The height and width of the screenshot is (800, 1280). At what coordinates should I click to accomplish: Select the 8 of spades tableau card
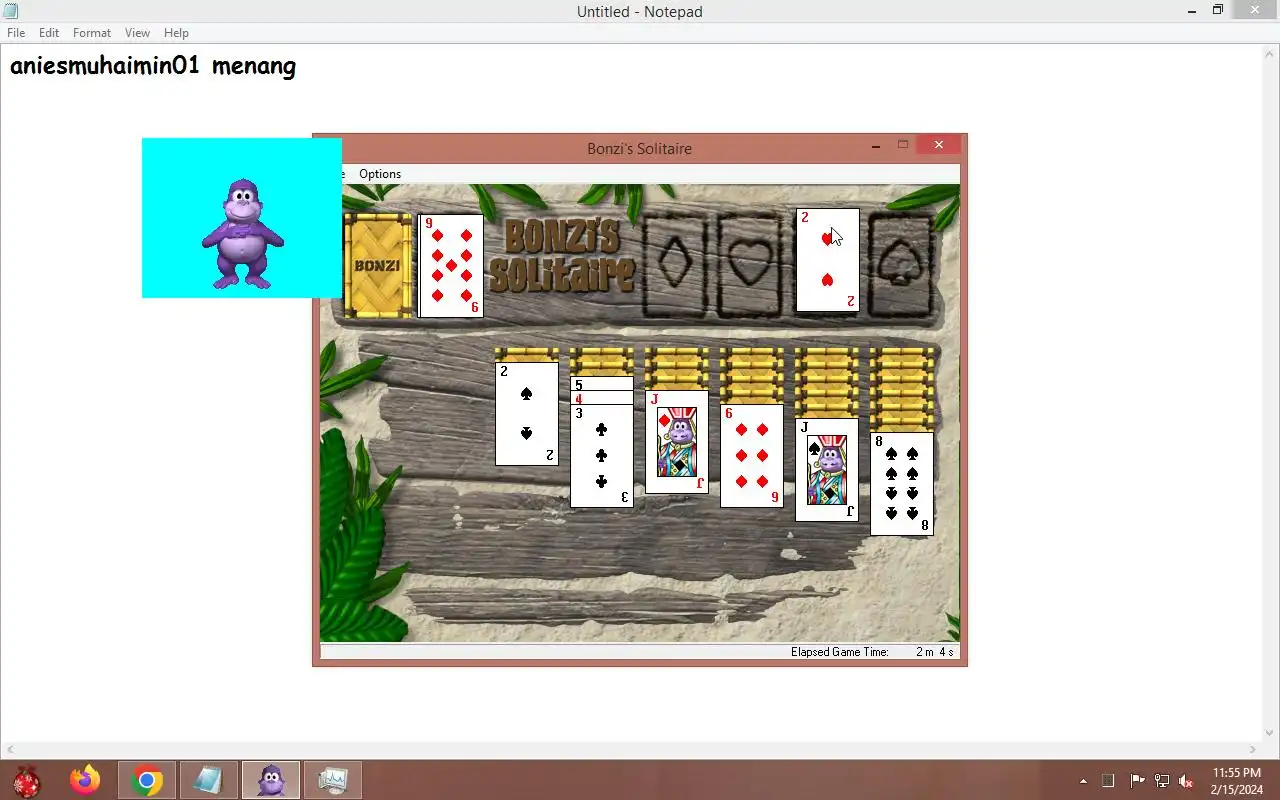click(x=902, y=484)
